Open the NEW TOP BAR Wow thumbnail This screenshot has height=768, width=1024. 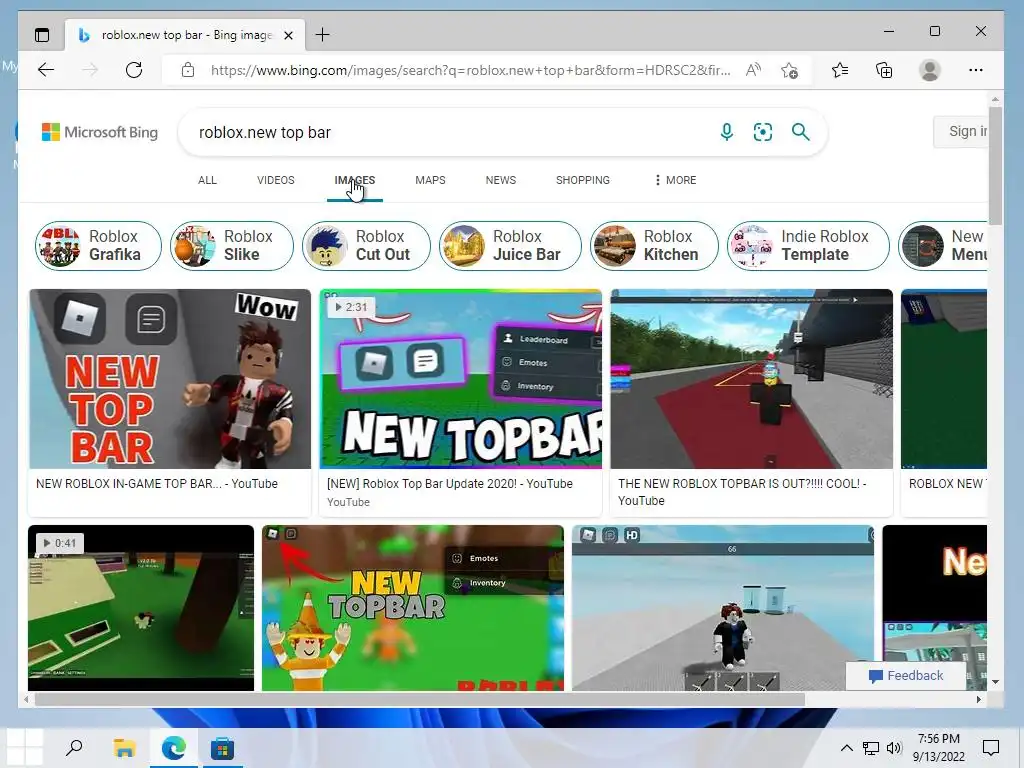(x=170, y=379)
